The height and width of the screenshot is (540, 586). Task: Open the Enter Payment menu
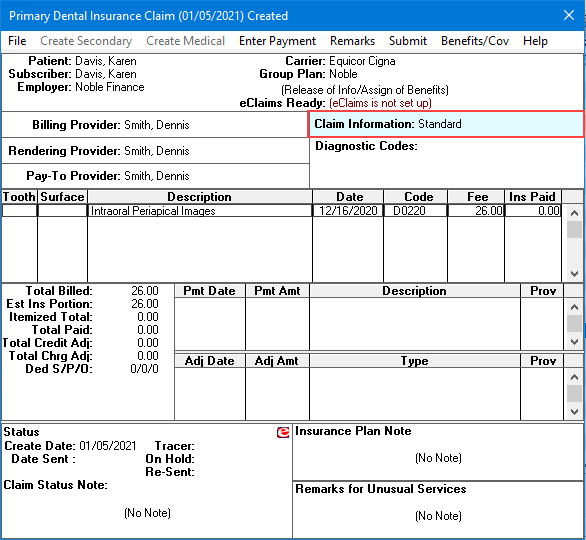277,41
